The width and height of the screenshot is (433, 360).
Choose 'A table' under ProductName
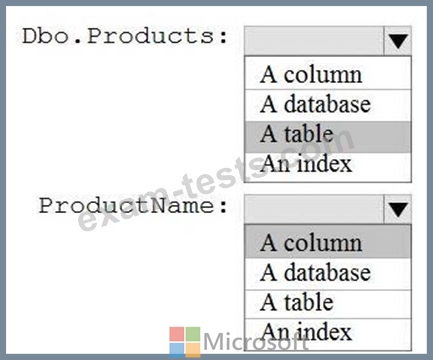tap(328, 304)
